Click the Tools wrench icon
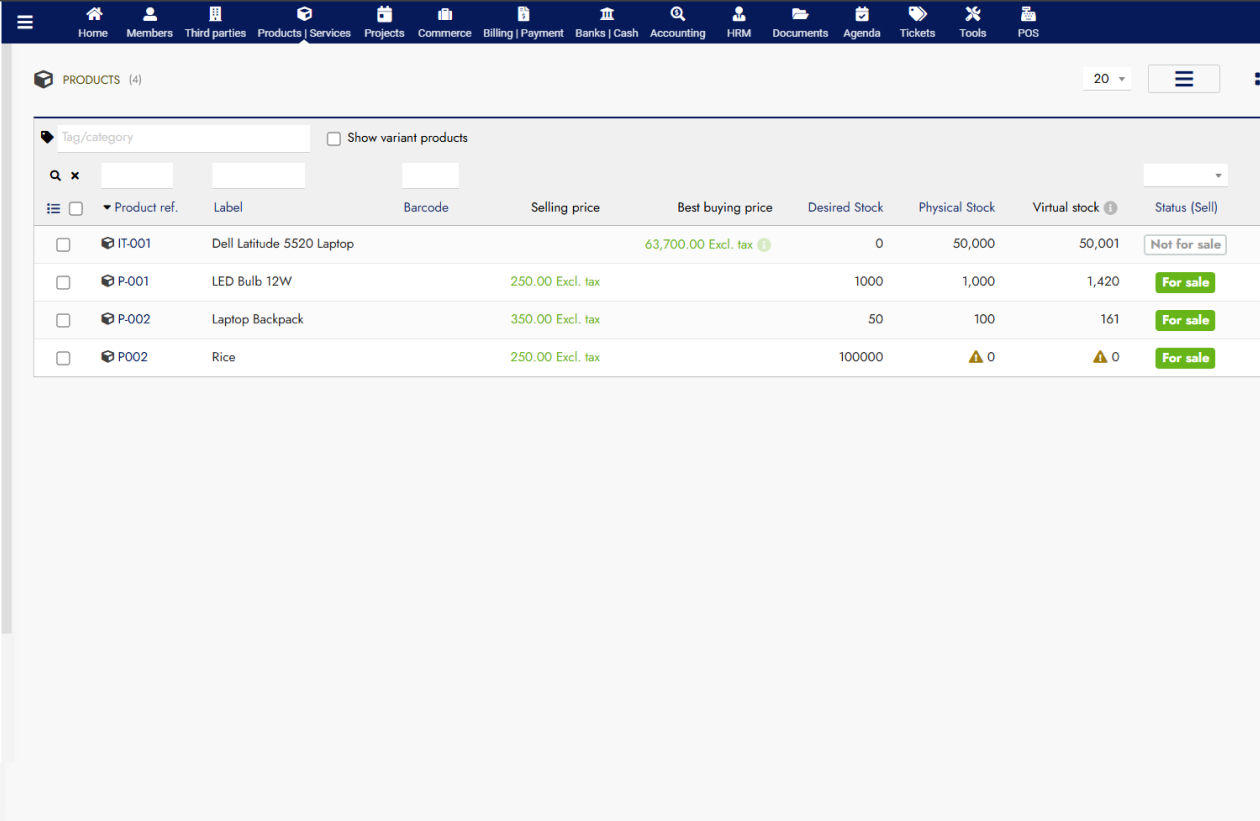Screen dimensions: 1260x821 click(972, 14)
